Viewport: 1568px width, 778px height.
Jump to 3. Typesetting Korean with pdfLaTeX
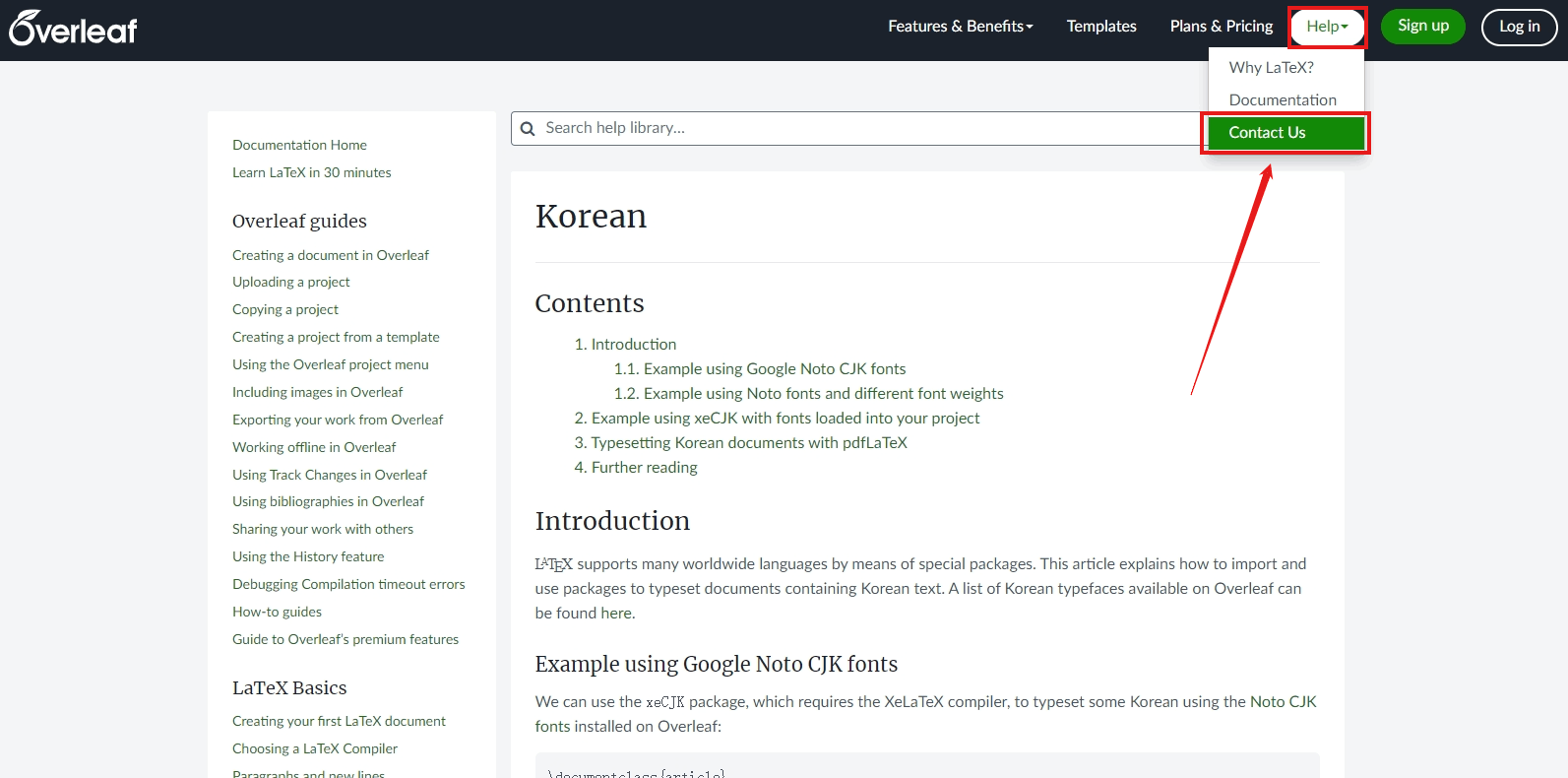pos(741,442)
